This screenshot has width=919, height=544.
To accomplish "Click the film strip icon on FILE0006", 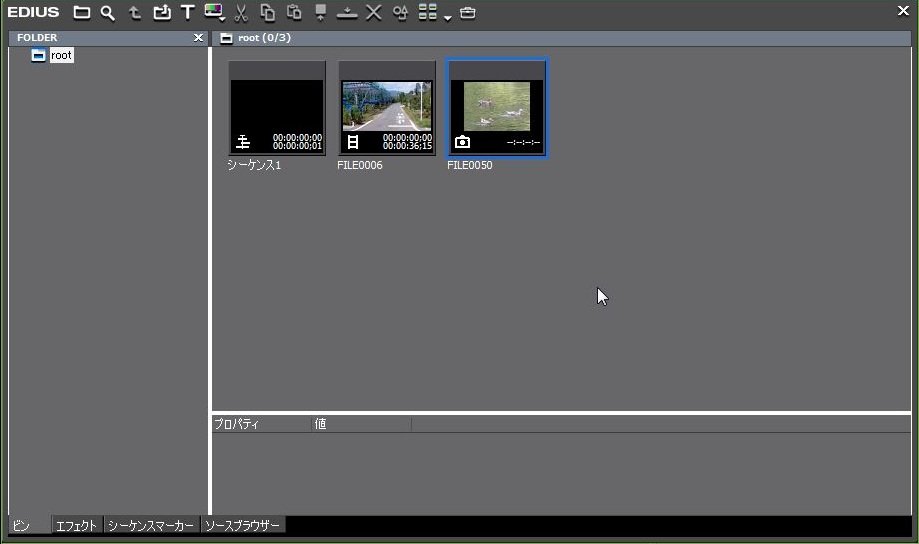I will point(353,142).
